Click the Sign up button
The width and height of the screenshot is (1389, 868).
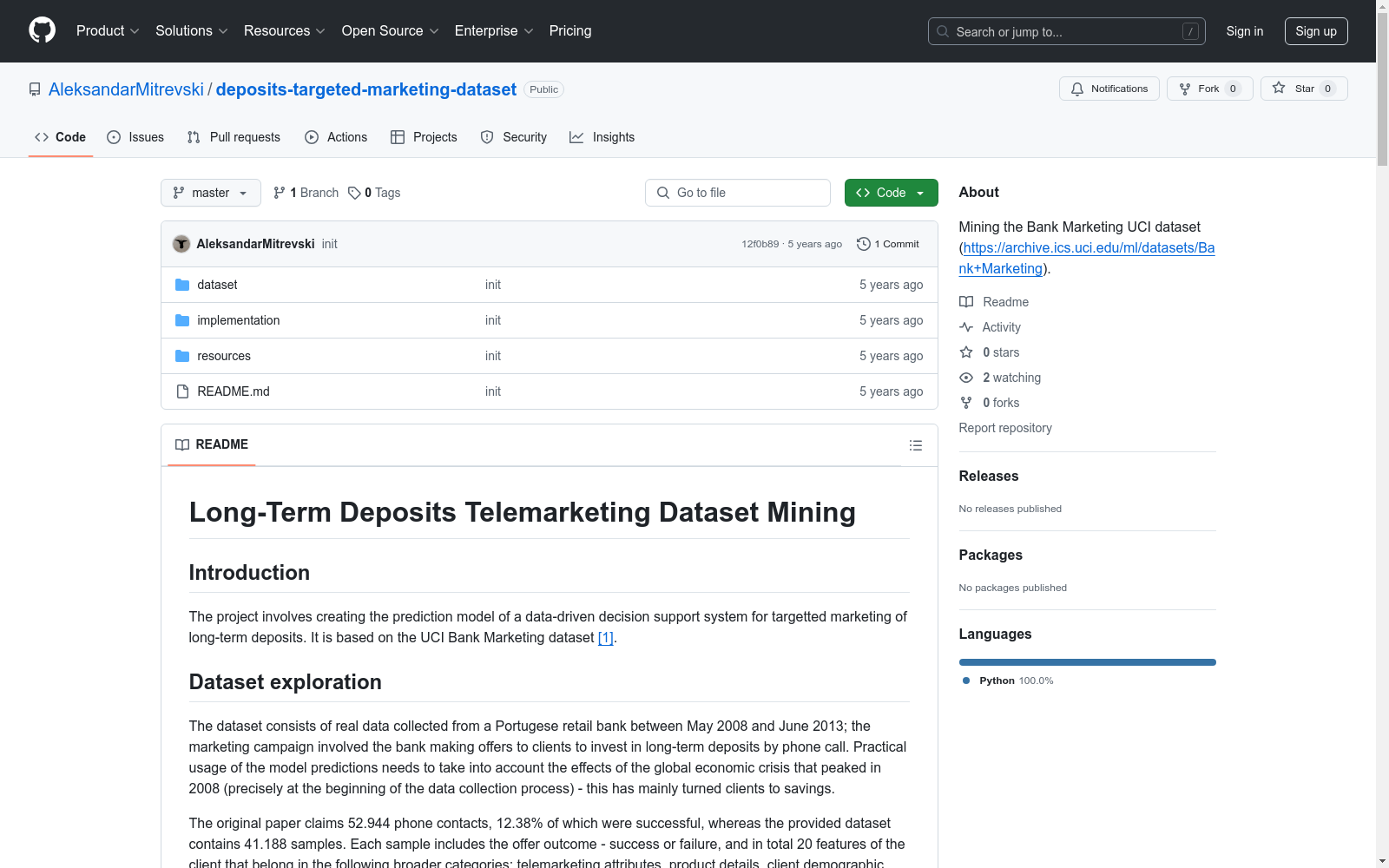[1316, 31]
